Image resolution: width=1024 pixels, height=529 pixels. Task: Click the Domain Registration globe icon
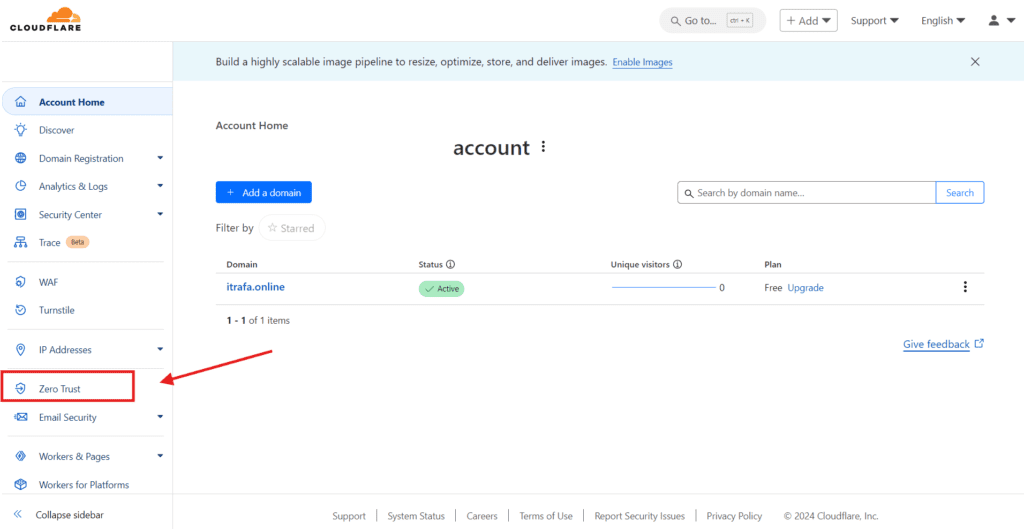[21, 158]
